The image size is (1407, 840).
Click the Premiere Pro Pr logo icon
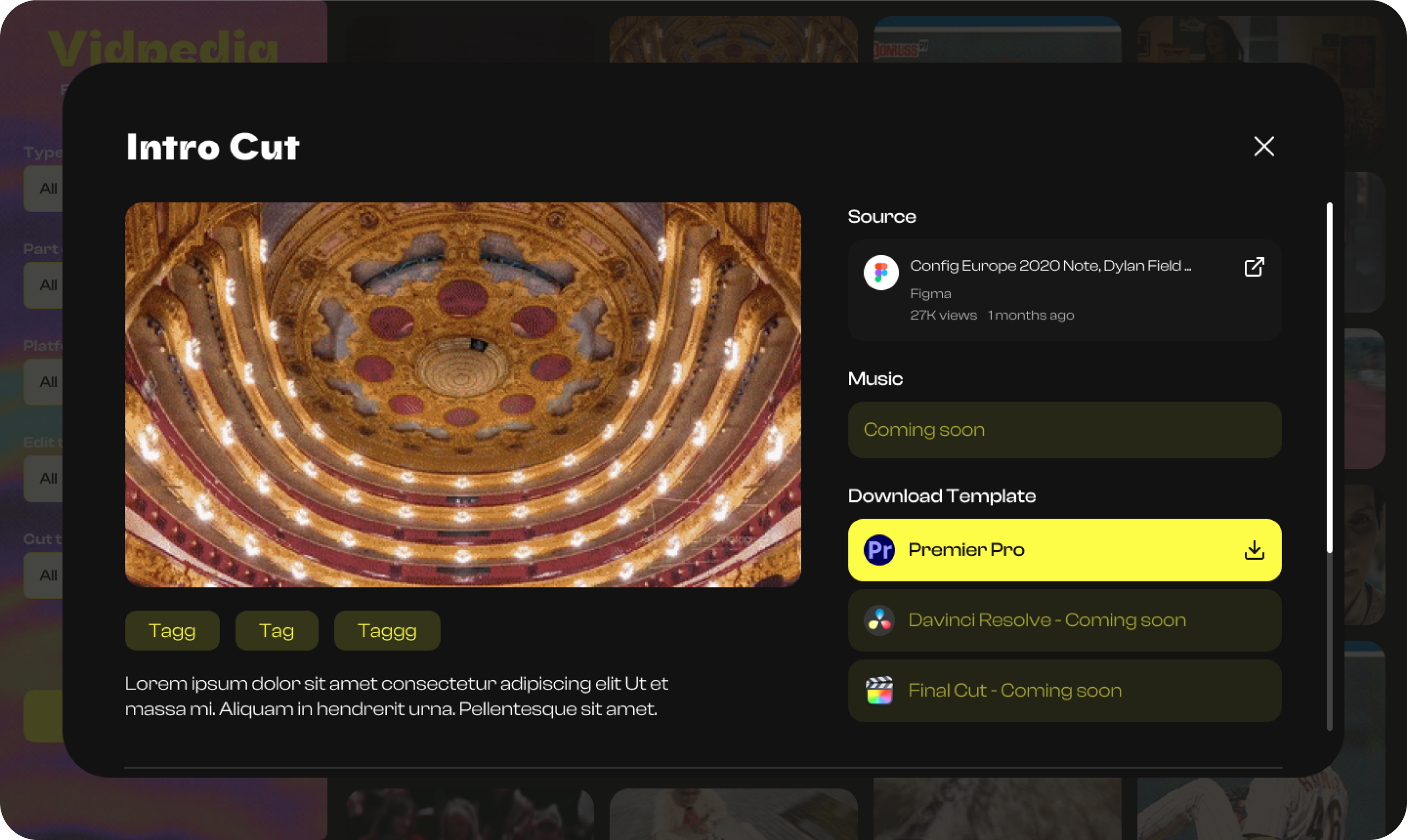(x=879, y=550)
